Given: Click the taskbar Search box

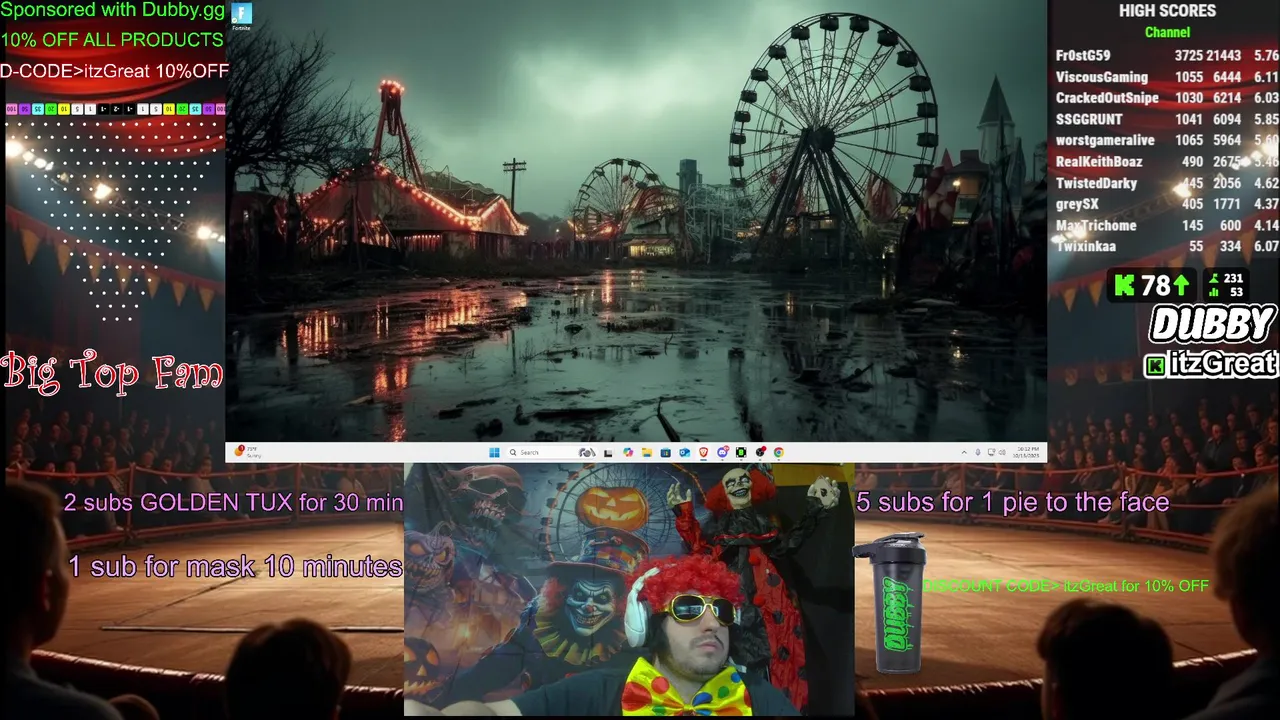Looking at the screenshot, I should tap(552, 452).
